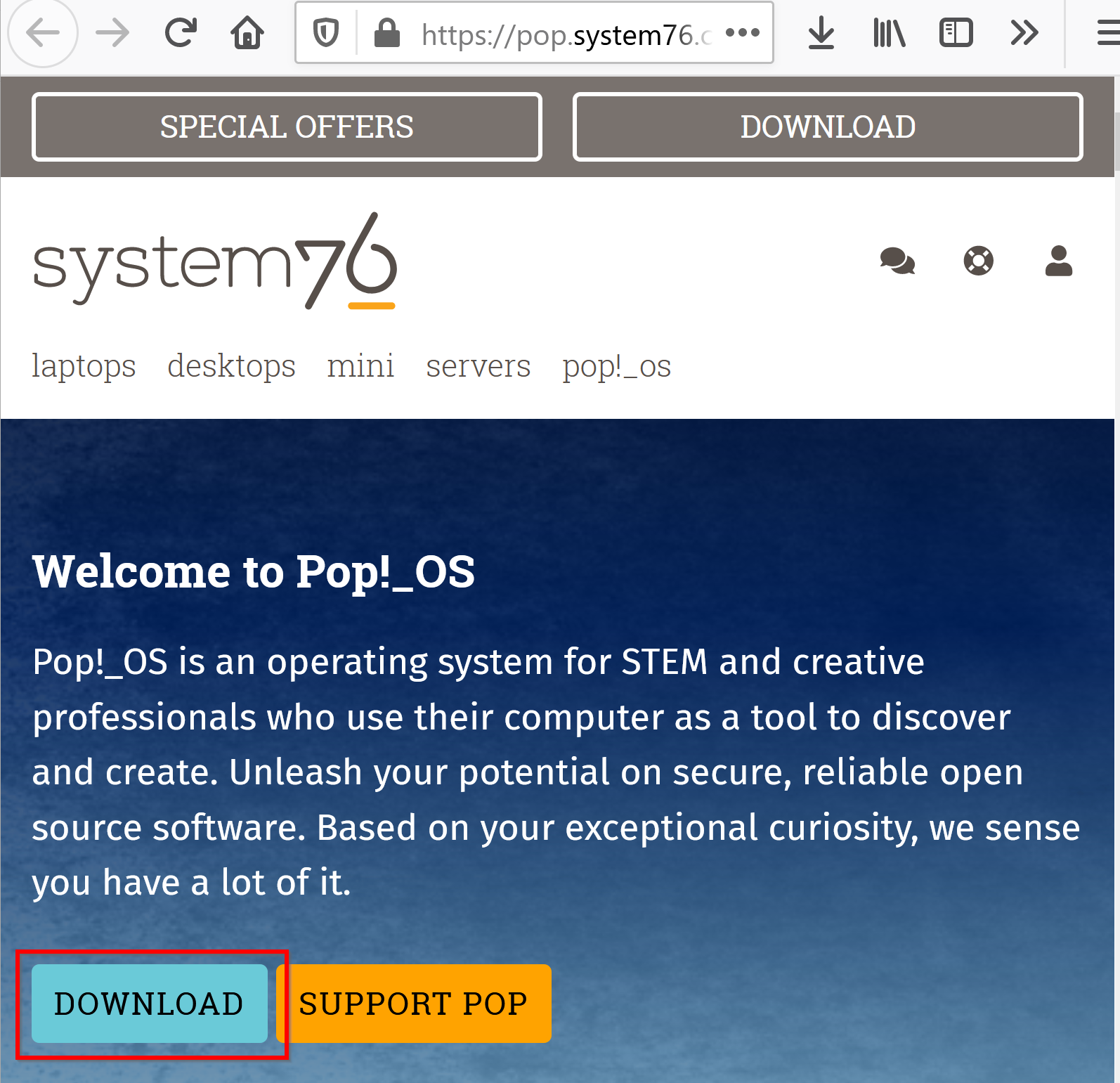Go to the browser Home page
The image size is (1120, 1083).
tap(247, 33)
